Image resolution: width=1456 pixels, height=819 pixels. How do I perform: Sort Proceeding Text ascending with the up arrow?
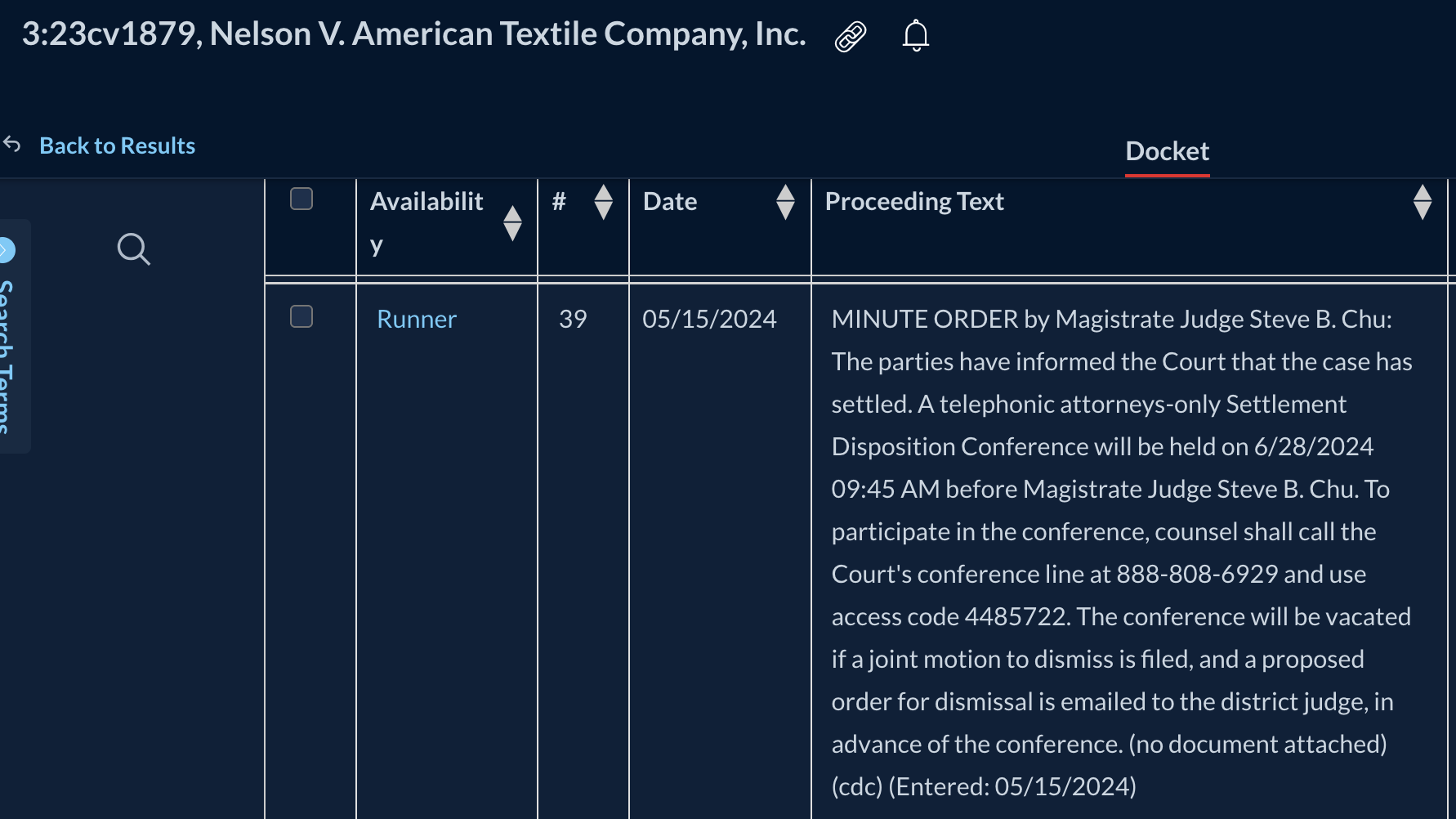[x=1422, y=193]
